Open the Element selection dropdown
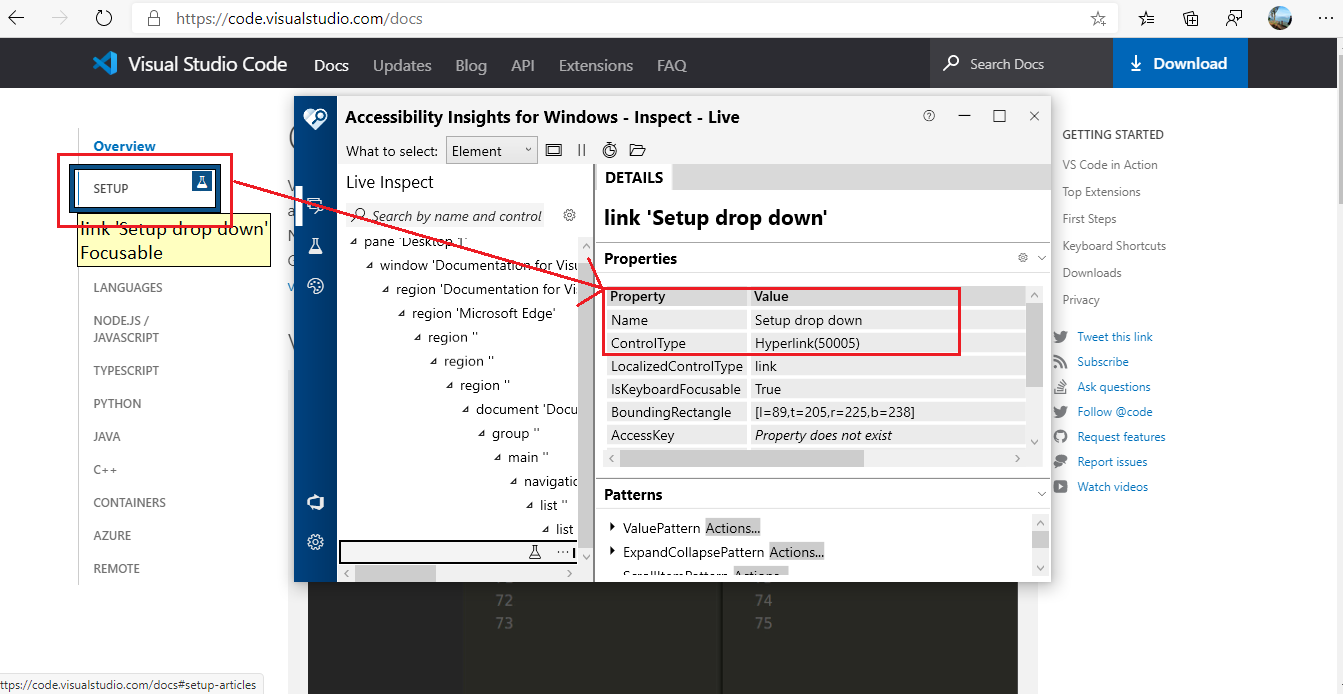 [491, 149]
